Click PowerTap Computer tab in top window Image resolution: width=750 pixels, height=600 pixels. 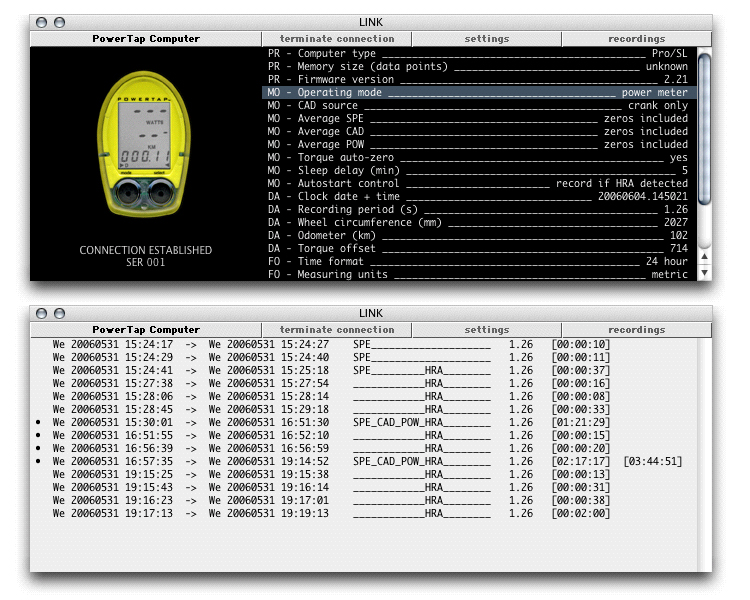[x=146, y=39]
